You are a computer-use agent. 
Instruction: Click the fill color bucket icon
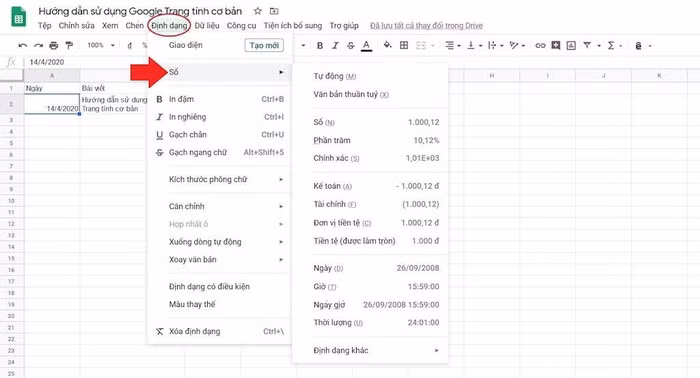click(388, 45)
